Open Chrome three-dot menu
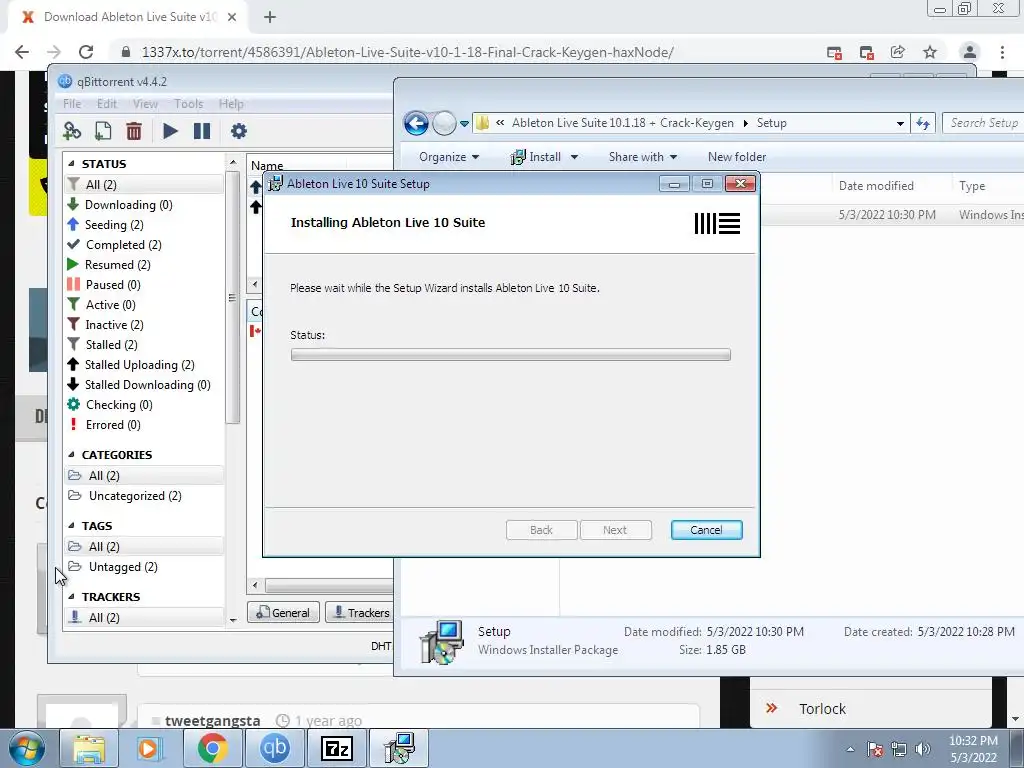 (1002, 52)
